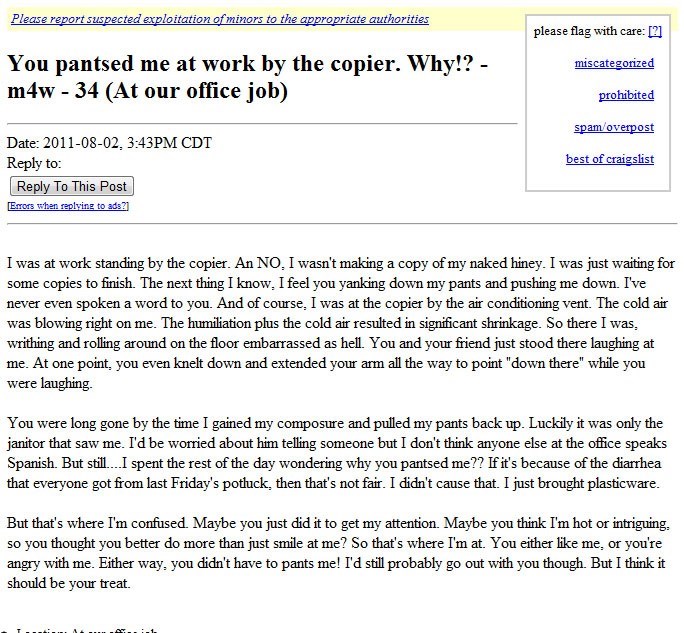Click the Date 2011-08-02 3:43PM CDT line

109,143
